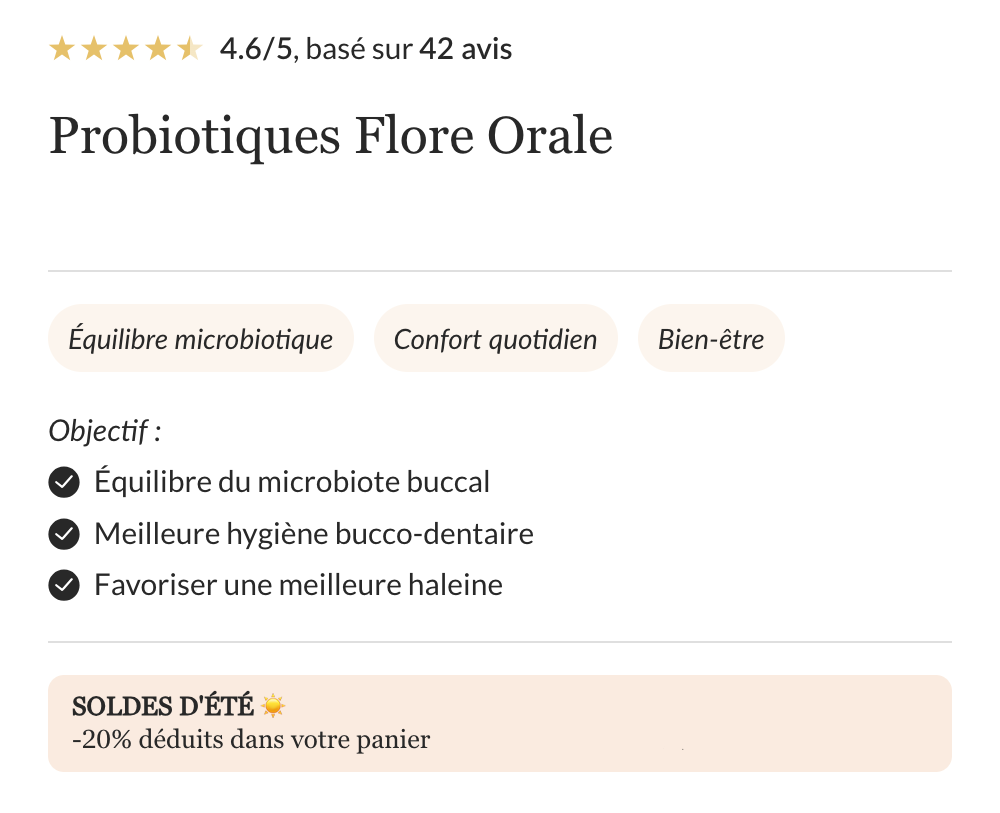Click the SOLDES D'ÉTÉ banner heading
Screen dimensions: 1000x813
coord(163,707)
